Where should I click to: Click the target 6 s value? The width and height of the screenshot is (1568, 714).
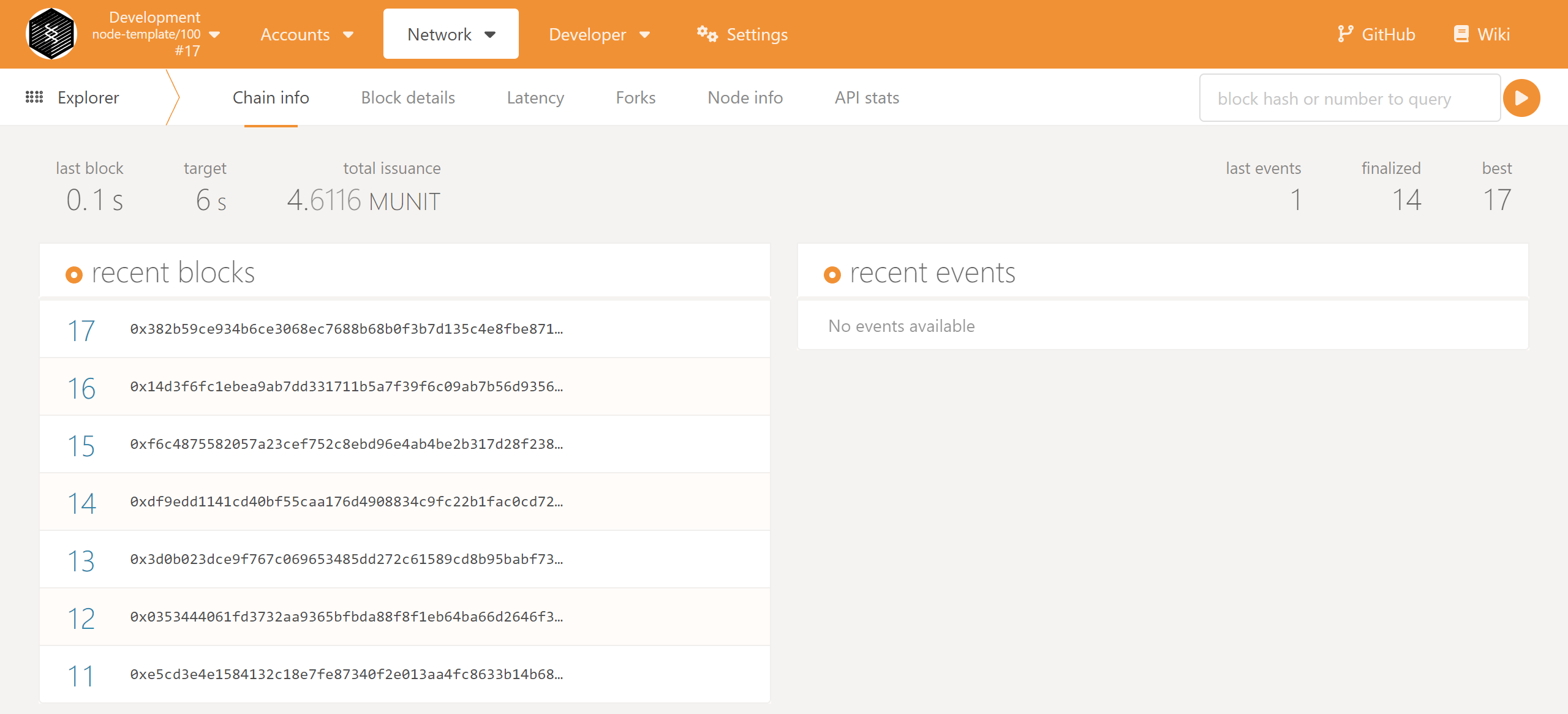click(211, 200)
